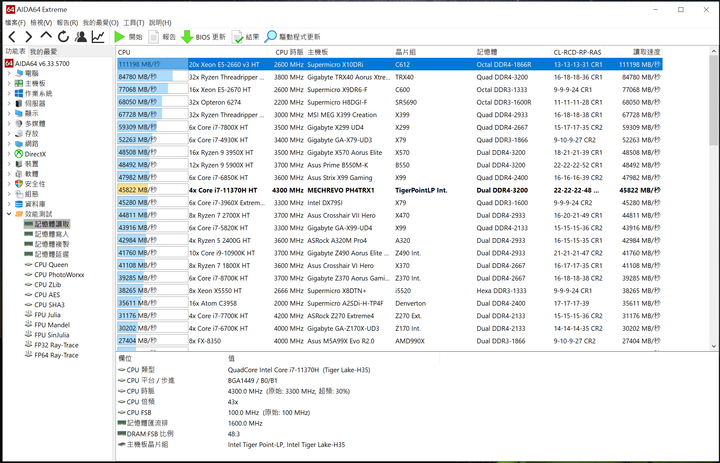Viewport: 720px width, 463px height.
Task: Select the 裝置 tree item icon
Action: 19,164
